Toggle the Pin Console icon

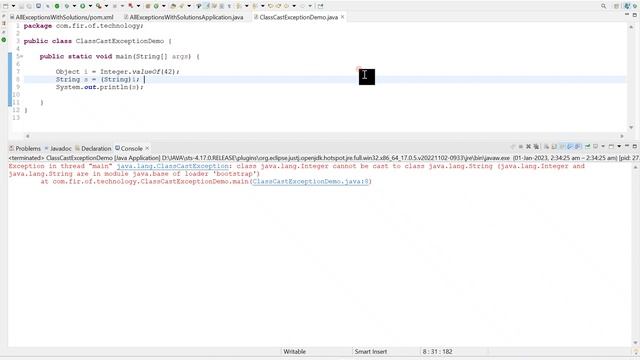tap(588, 147)
